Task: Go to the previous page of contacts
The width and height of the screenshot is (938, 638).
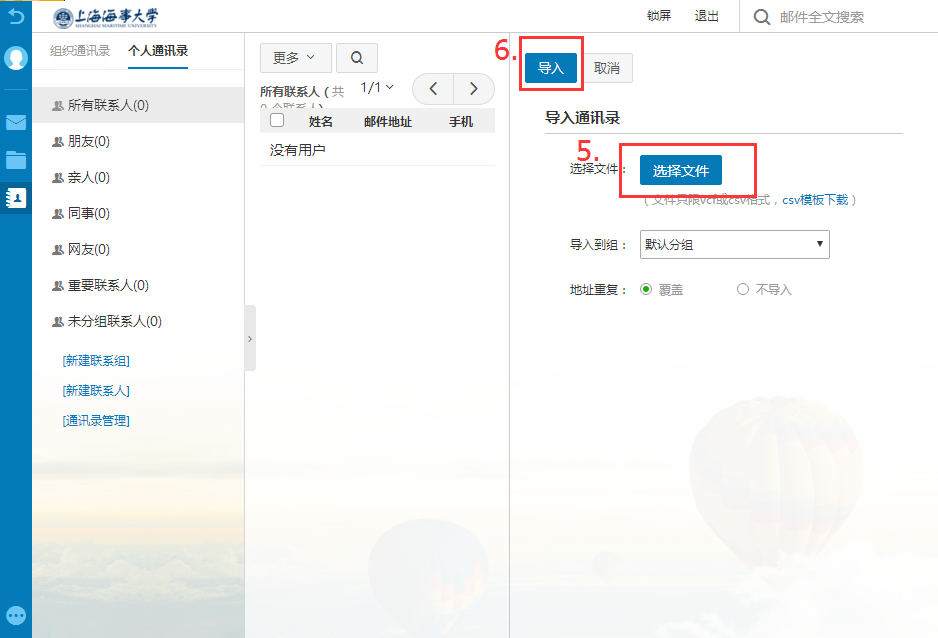Action: click(x=433, y=89)
